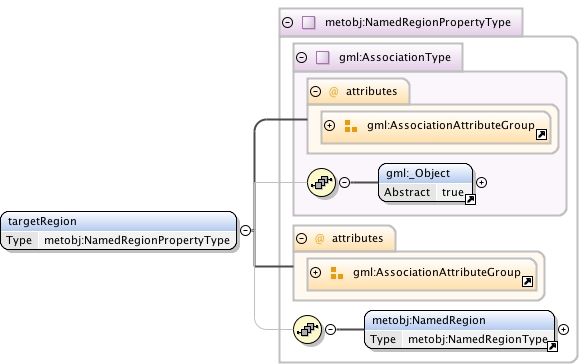Collapse the second attributes group
The height and width of the screenshot is (364, 579).
[301, 238]
